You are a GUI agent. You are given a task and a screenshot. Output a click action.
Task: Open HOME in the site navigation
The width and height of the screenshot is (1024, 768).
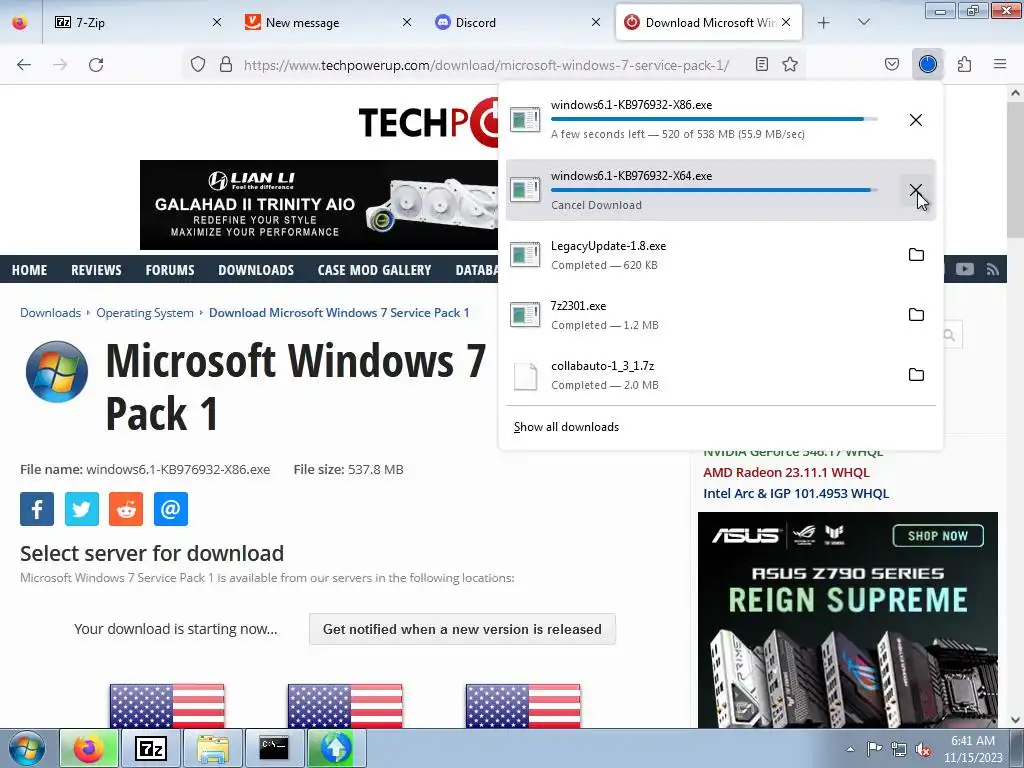coord(29,270)
